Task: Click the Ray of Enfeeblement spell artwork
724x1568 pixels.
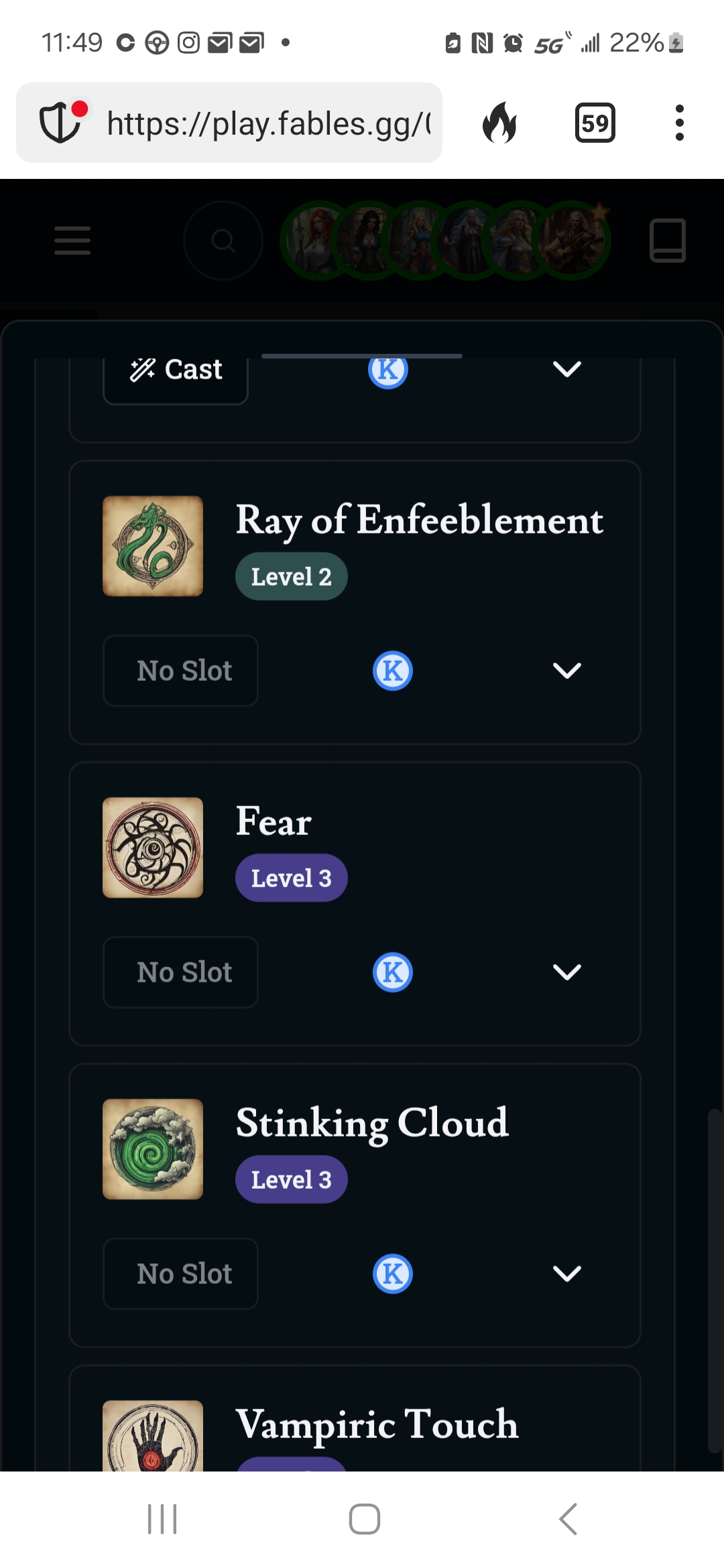Action: point(153,546)
